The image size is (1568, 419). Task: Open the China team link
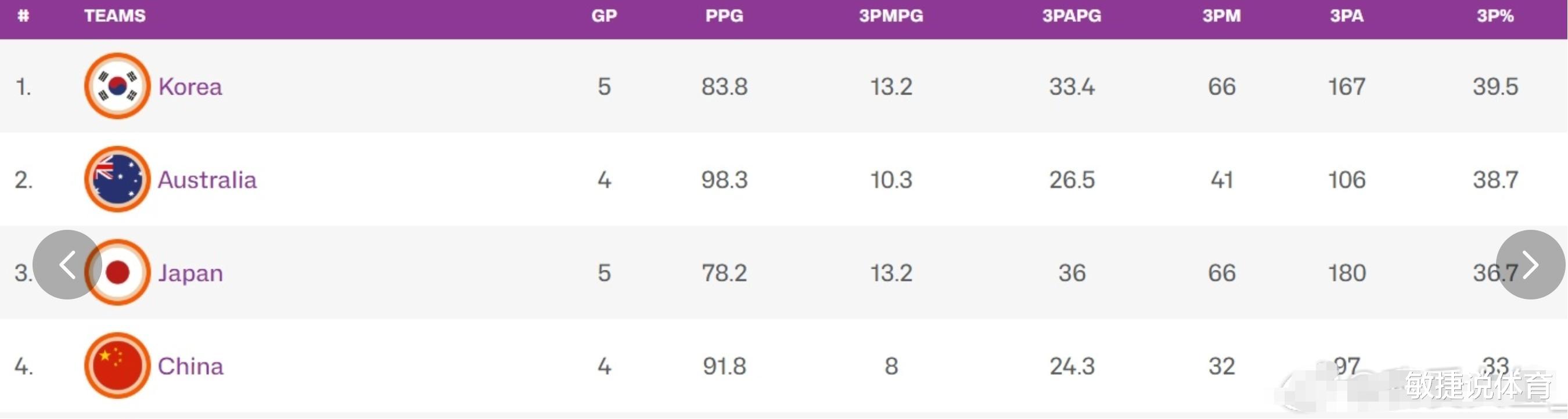190,366
